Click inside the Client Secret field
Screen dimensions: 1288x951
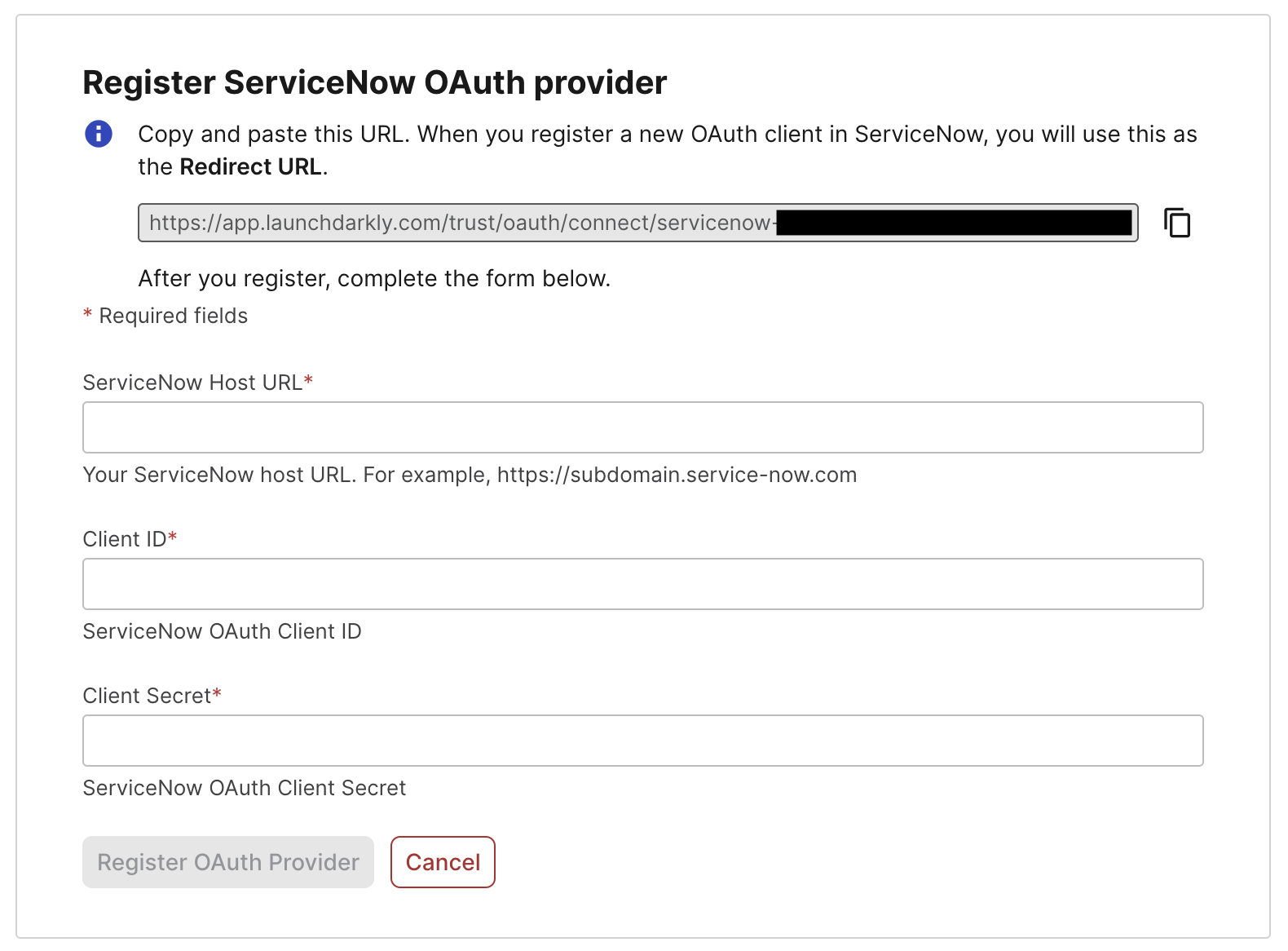642,740
